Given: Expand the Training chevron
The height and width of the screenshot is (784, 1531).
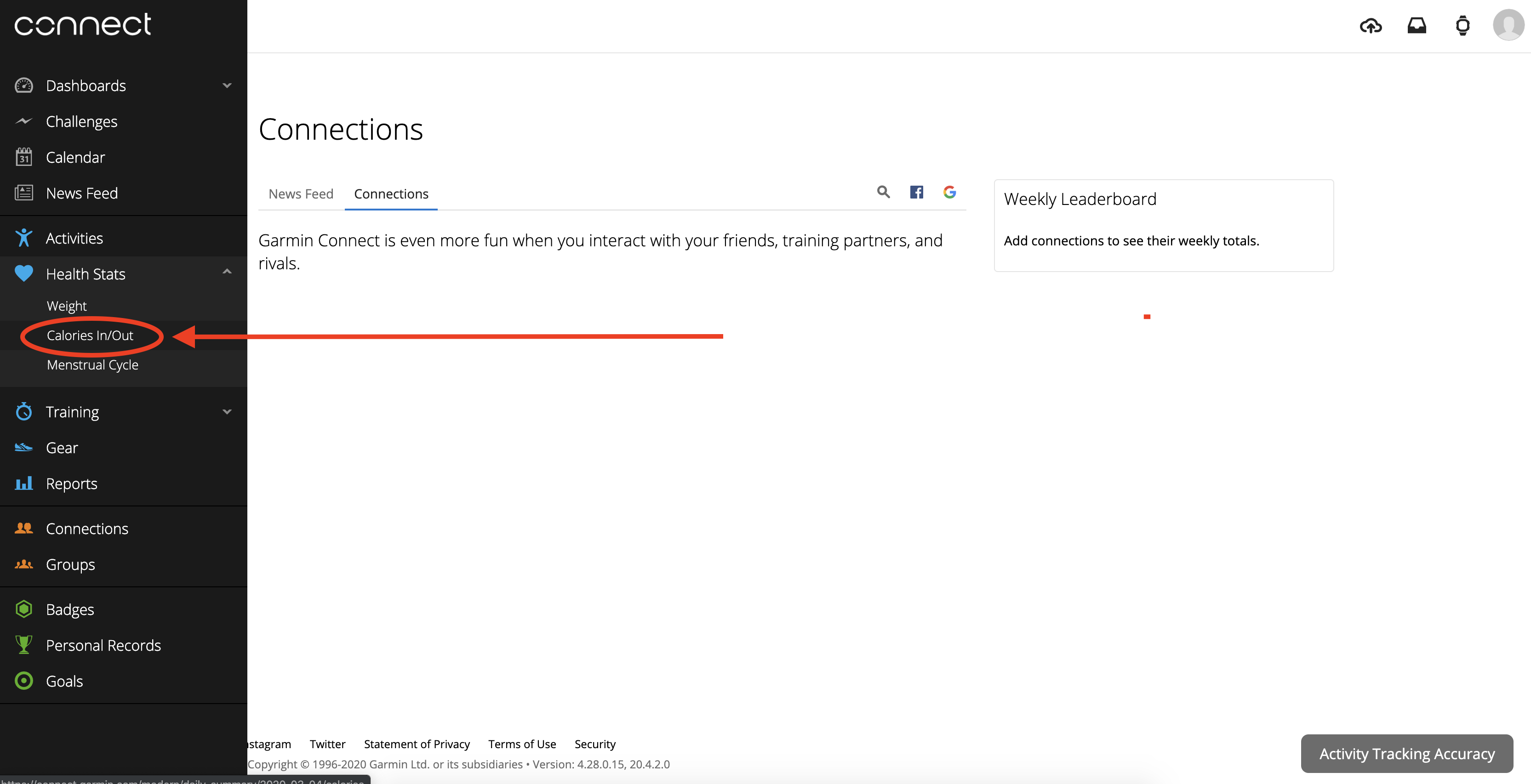Looking at the screenshot, I should pos(227,412).
